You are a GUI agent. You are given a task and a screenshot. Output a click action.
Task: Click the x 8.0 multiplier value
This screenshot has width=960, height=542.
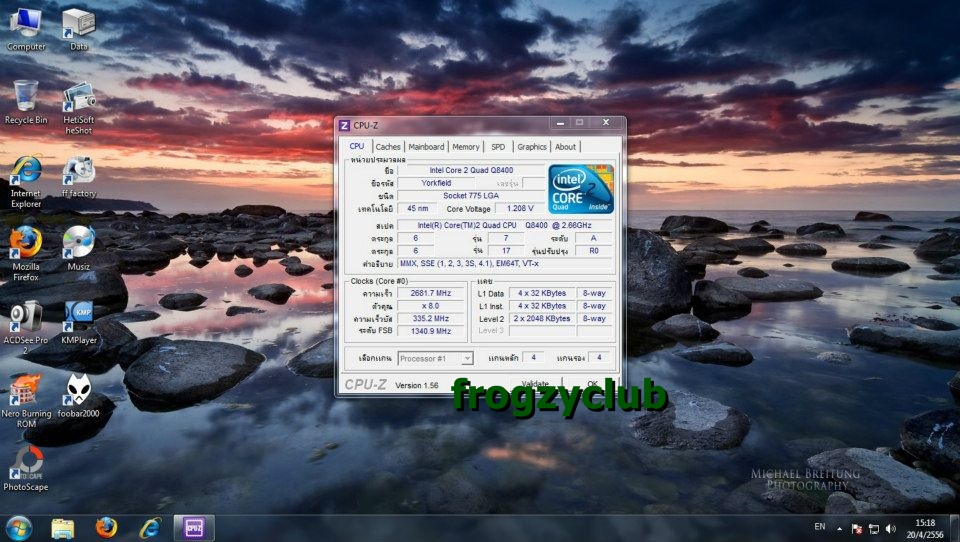431,306
